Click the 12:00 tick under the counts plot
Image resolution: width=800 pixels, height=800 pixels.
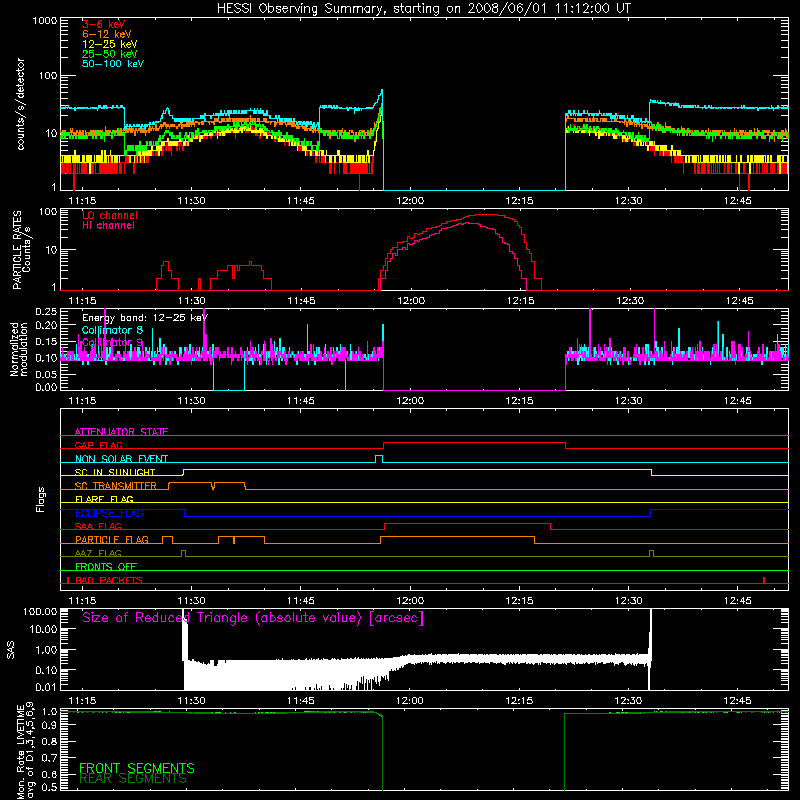(x=410, y=201)
